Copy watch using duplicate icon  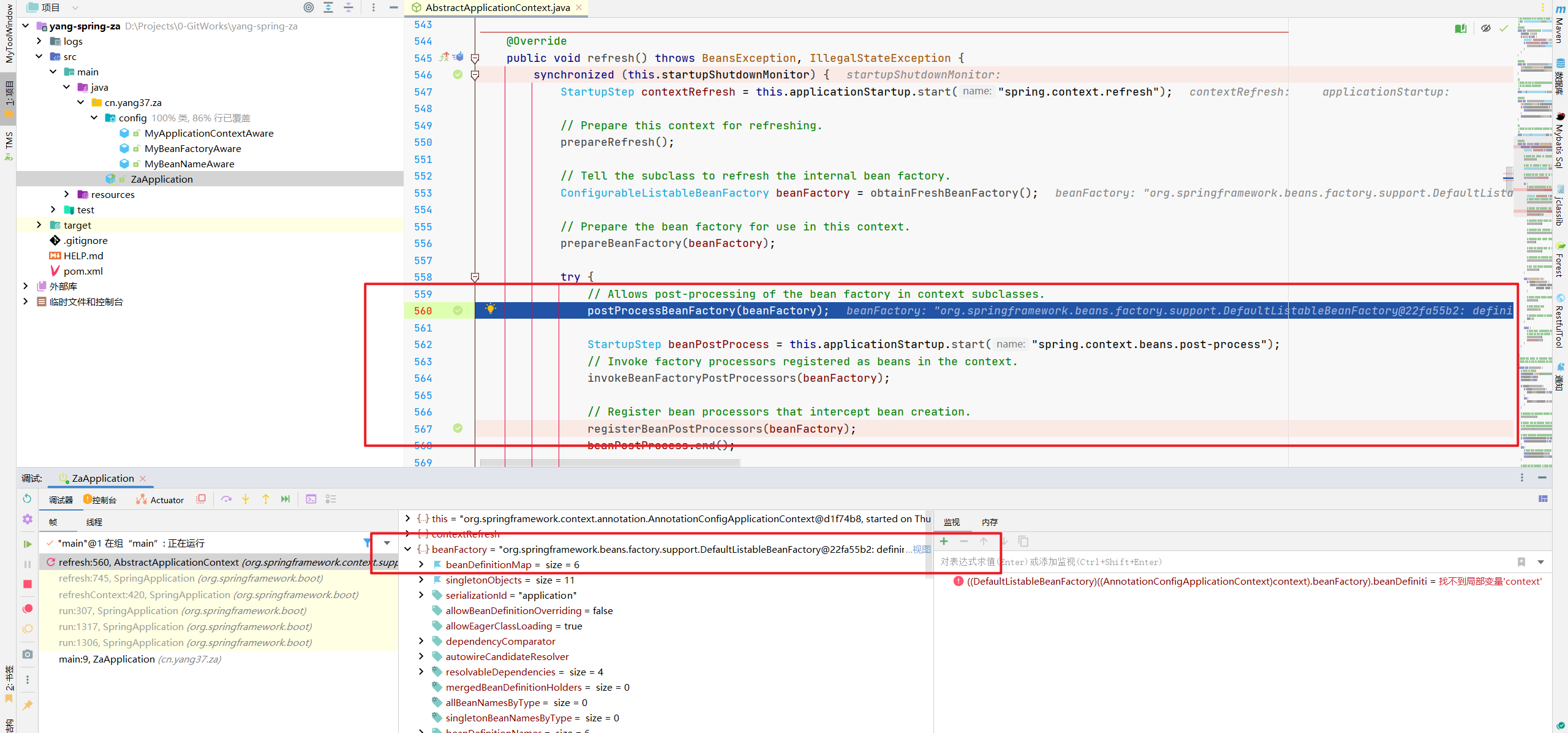tap(1023, 541)
